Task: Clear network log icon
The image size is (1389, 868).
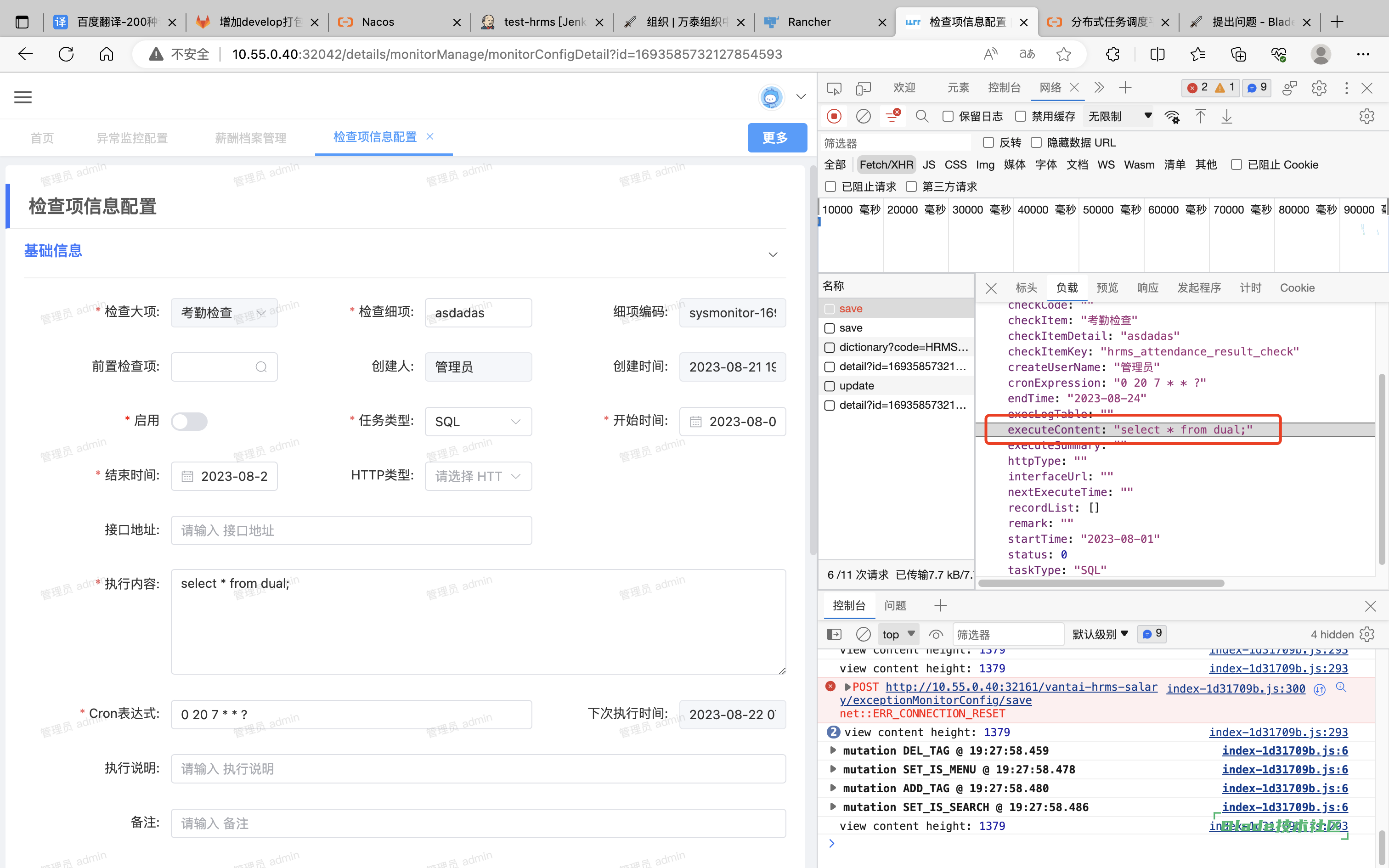Action: tap(863, 117)
